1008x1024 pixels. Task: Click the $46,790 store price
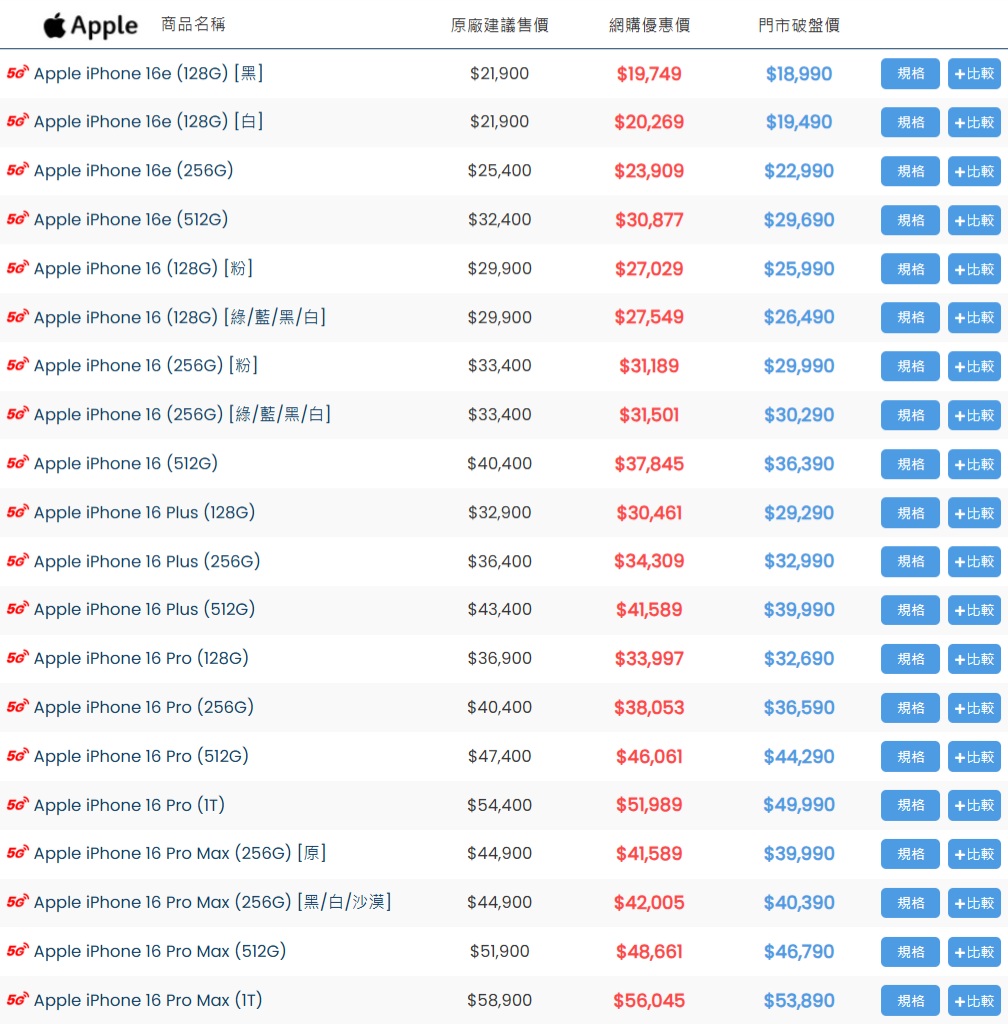pyautogui.click(x=799, y=952)
